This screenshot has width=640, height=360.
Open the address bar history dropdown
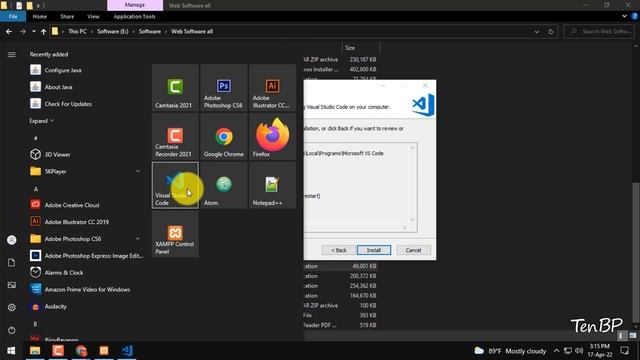[x=536, y=31]
